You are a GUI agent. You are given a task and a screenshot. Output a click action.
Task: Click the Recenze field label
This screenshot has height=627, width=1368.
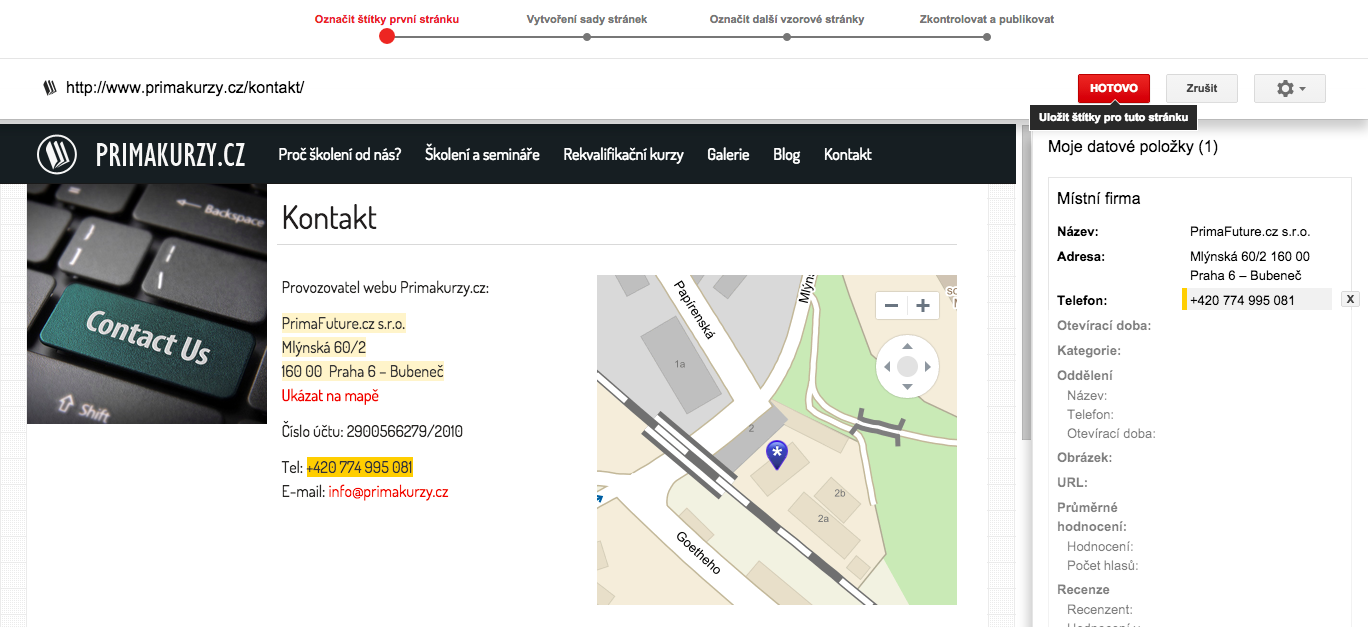click(x=1083, y=590)
